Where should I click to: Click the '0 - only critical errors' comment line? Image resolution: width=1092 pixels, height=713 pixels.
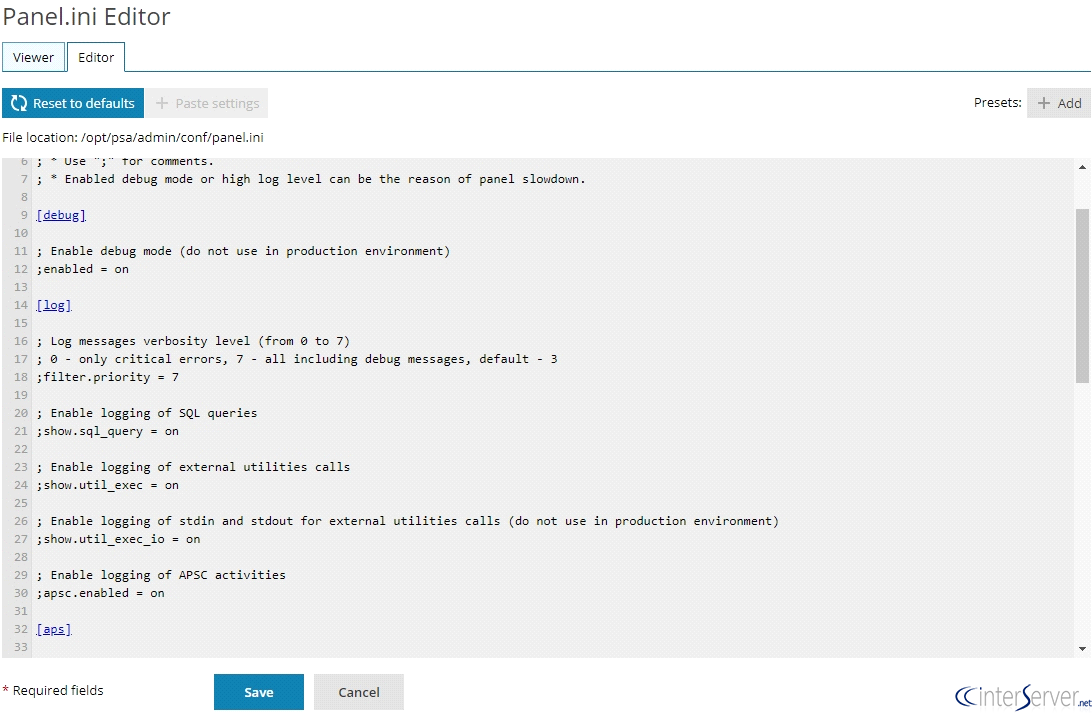point(297,359)
